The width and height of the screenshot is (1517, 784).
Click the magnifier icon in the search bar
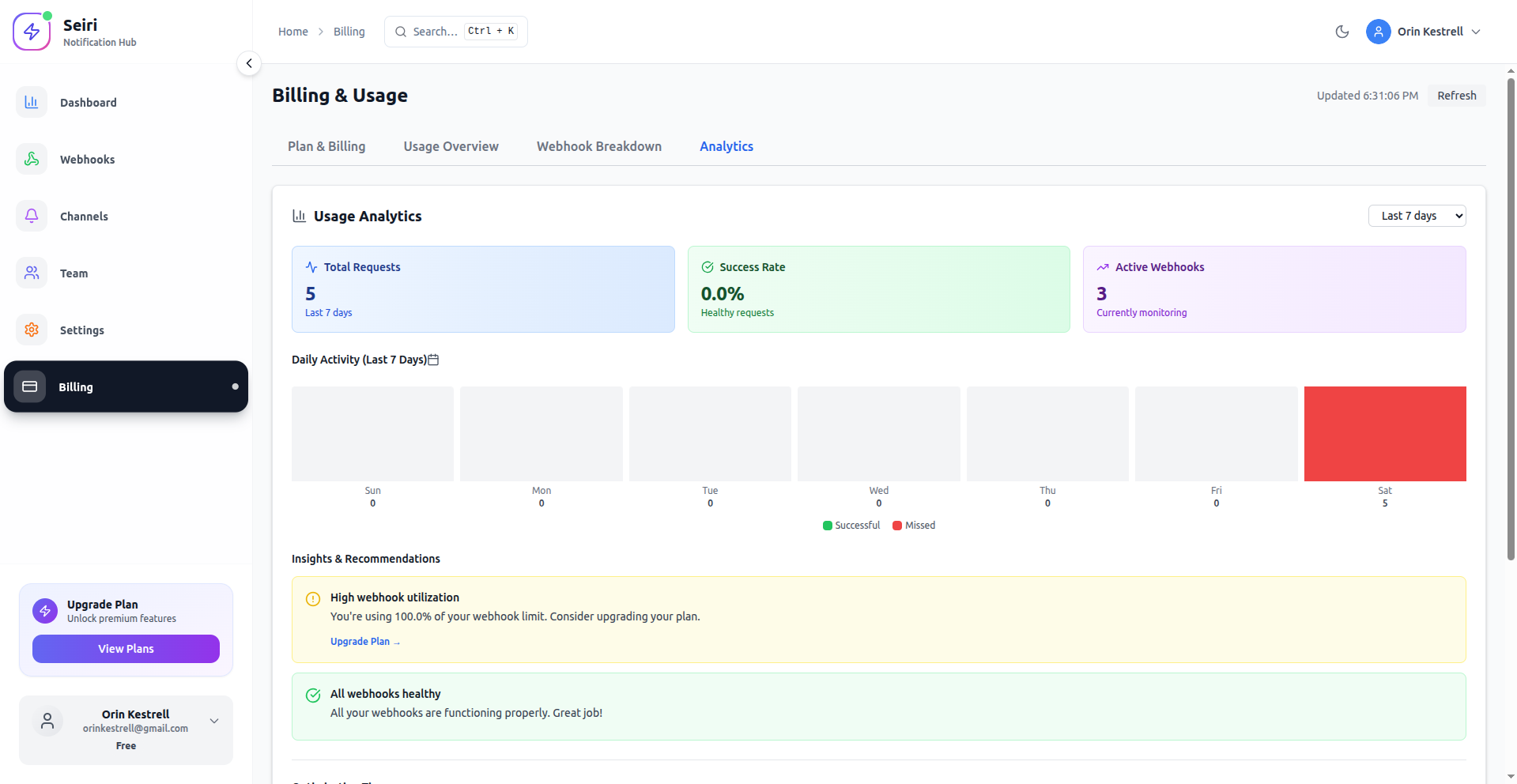point(402,31)
